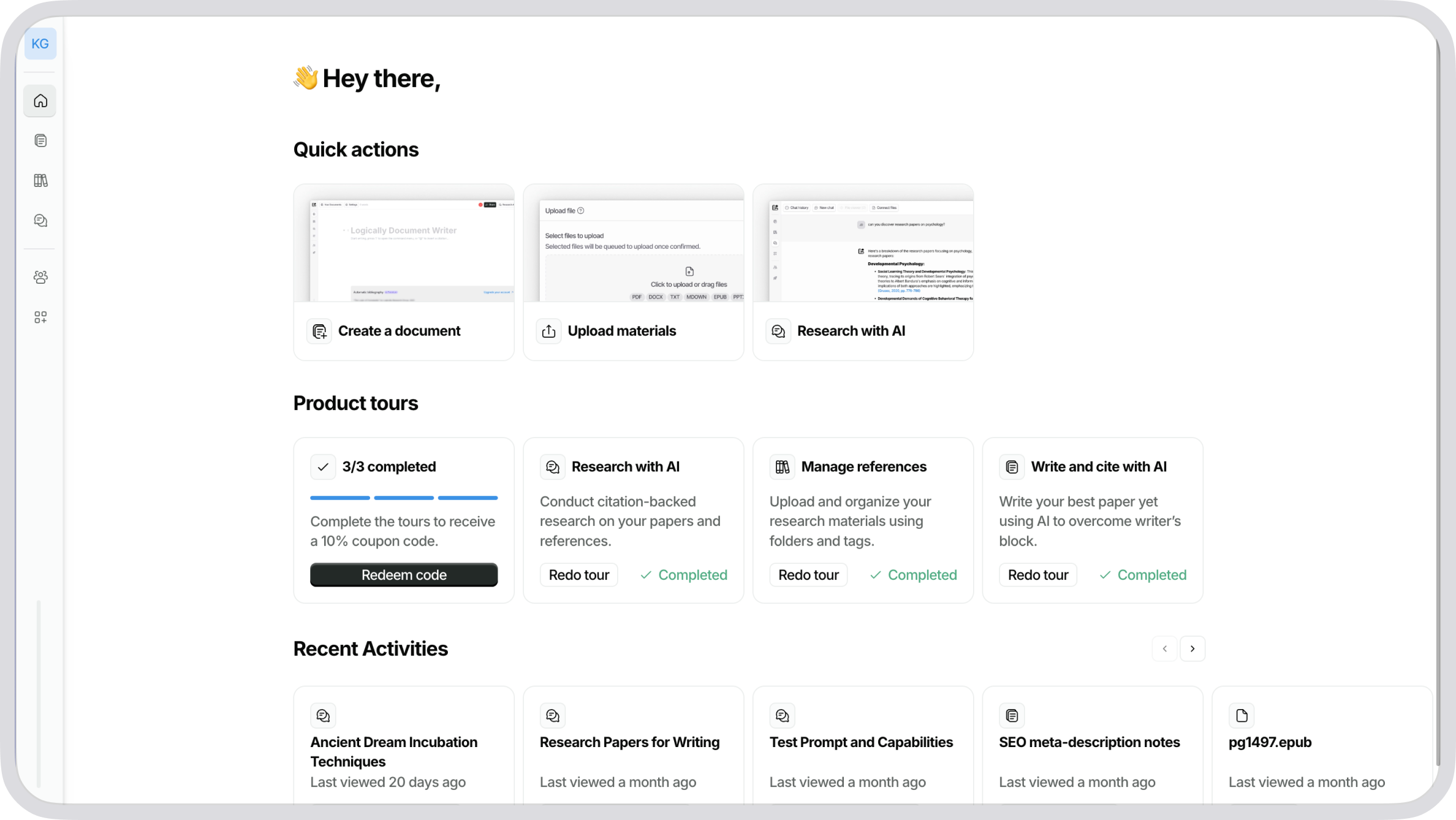Click the chat icon on Test Prompt and Capabilities

783,715
